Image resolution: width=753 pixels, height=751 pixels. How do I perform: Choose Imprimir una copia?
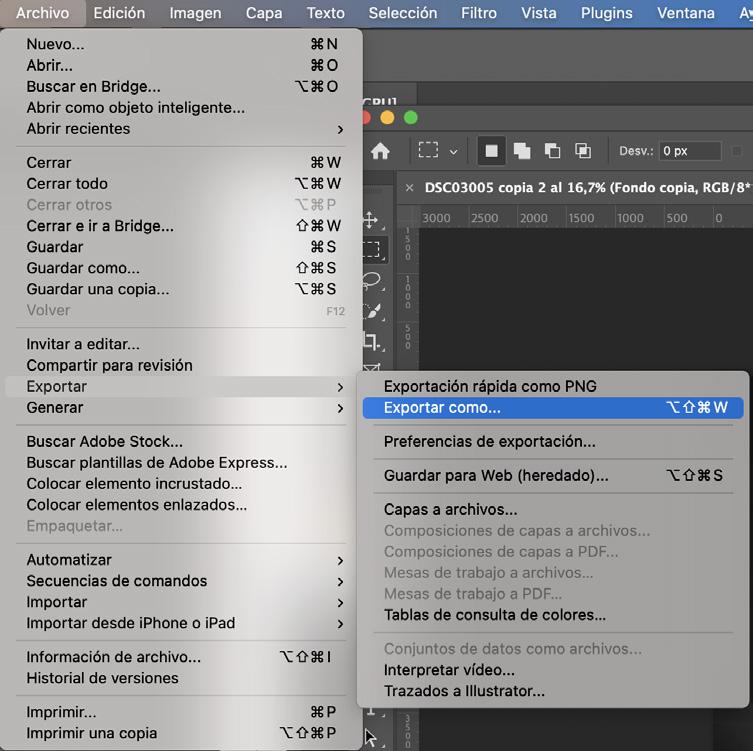tap(182, 733)
